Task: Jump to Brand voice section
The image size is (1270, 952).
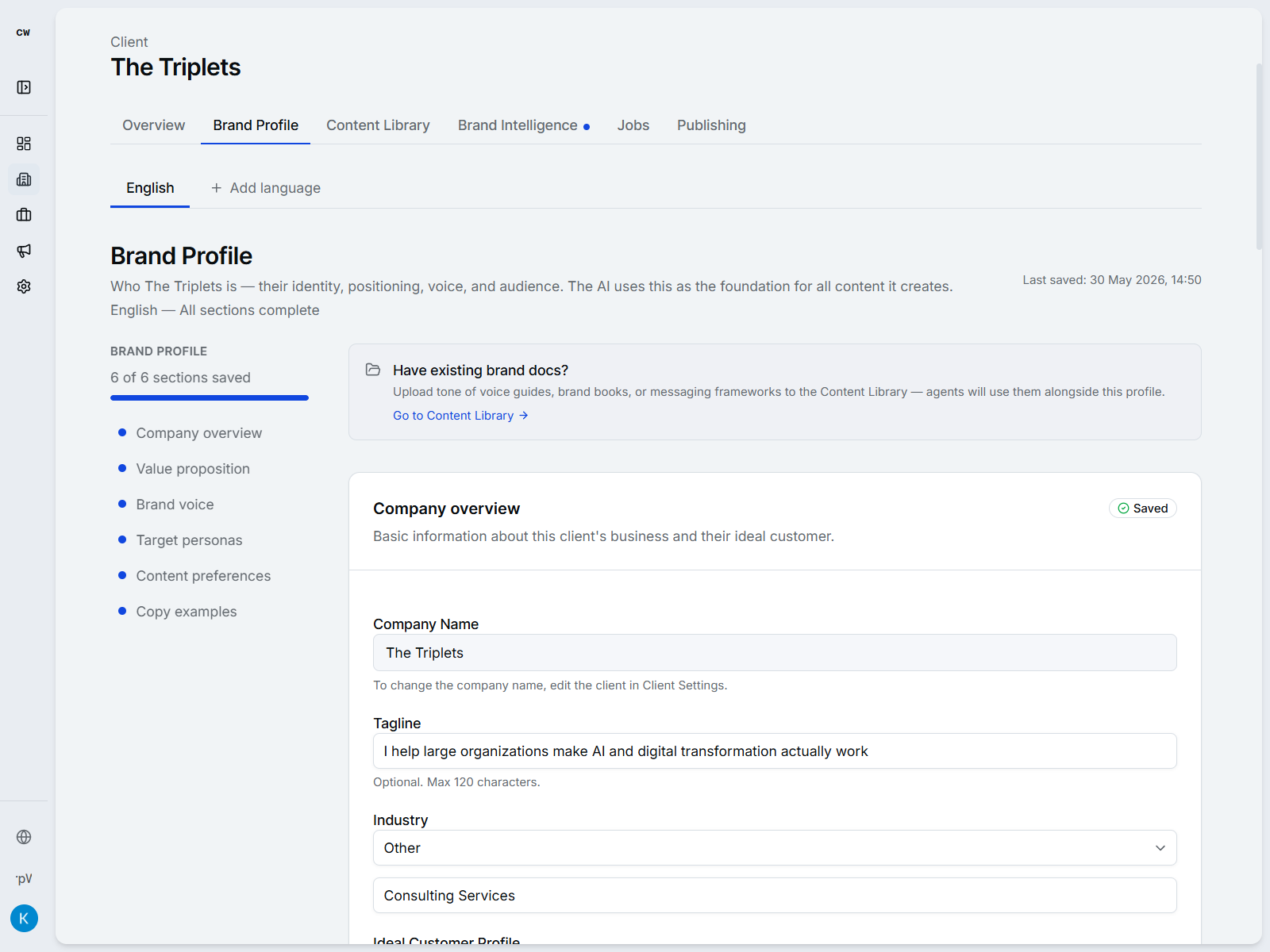Action: tap(175, 505)
